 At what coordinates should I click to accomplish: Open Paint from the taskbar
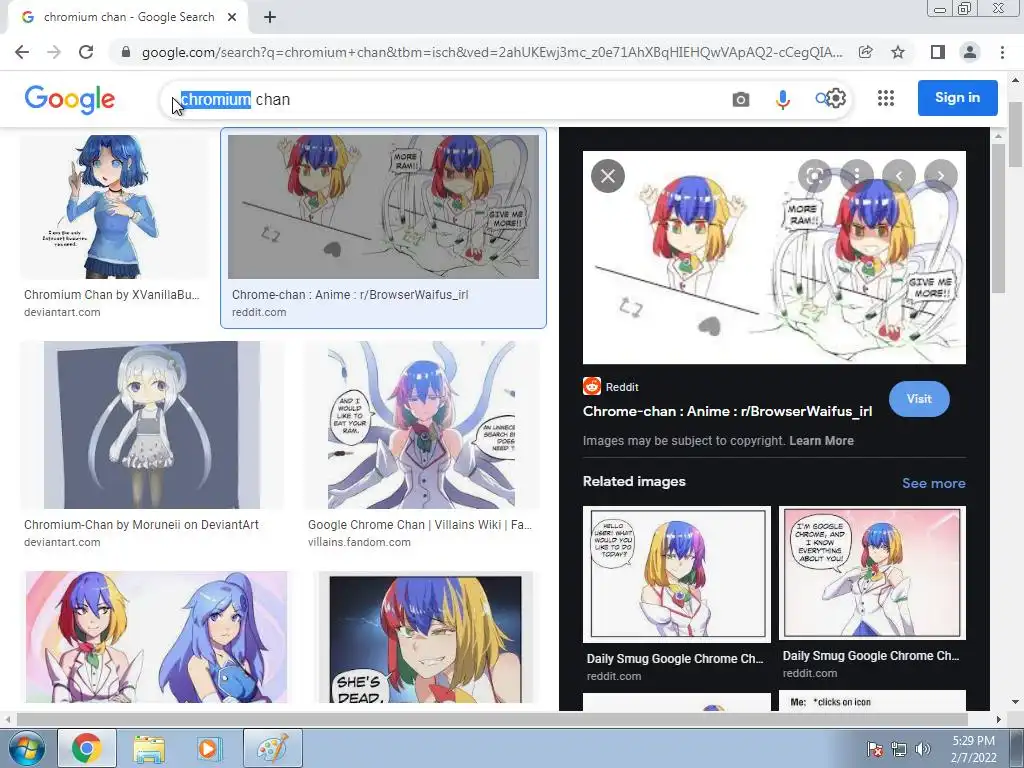[x=273, y=748]
